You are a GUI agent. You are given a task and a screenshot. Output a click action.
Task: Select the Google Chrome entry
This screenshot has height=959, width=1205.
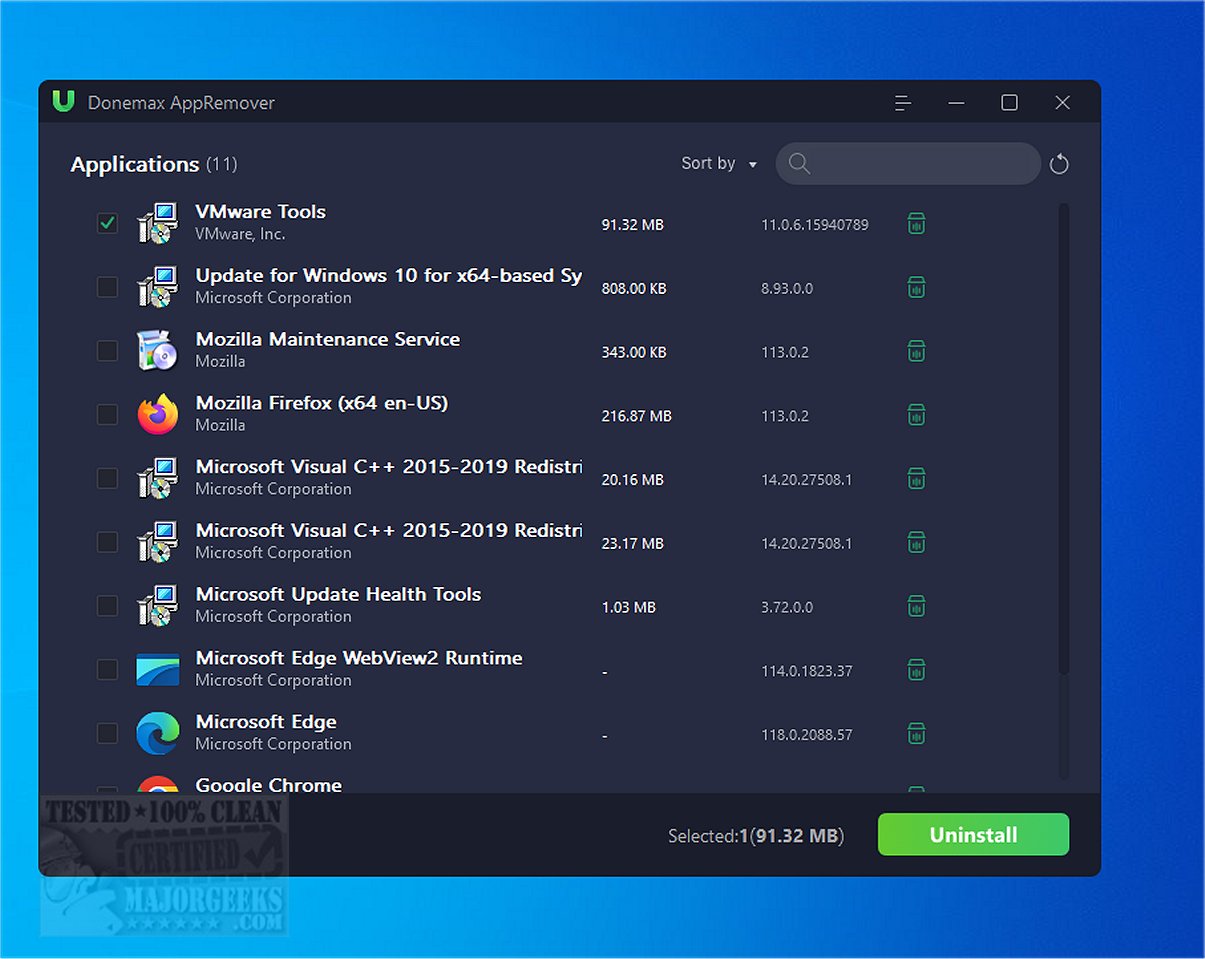[269, 786]
